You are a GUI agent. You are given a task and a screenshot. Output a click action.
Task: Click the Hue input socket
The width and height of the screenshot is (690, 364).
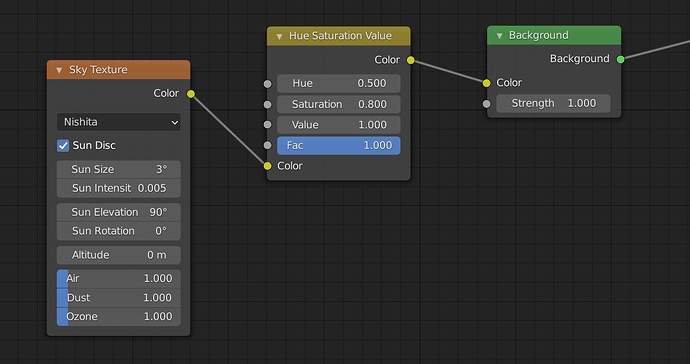pyautogui.click(x=268, y=84)
